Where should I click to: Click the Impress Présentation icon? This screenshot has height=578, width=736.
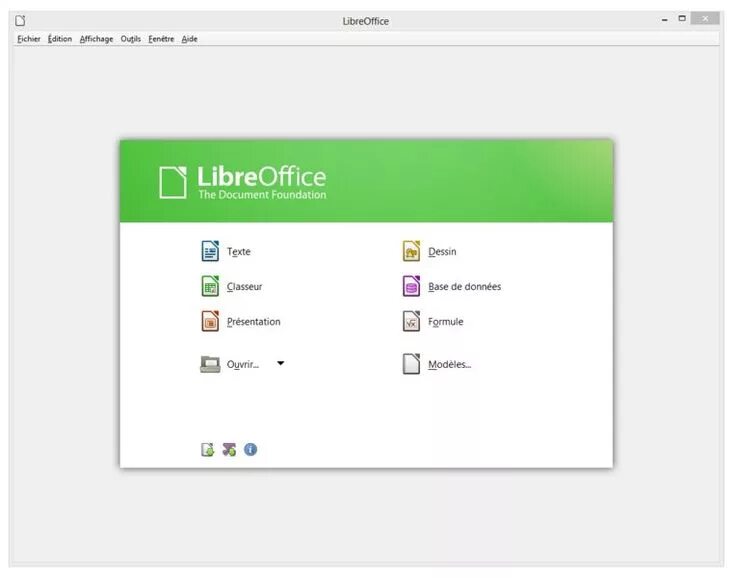(210, 321)
